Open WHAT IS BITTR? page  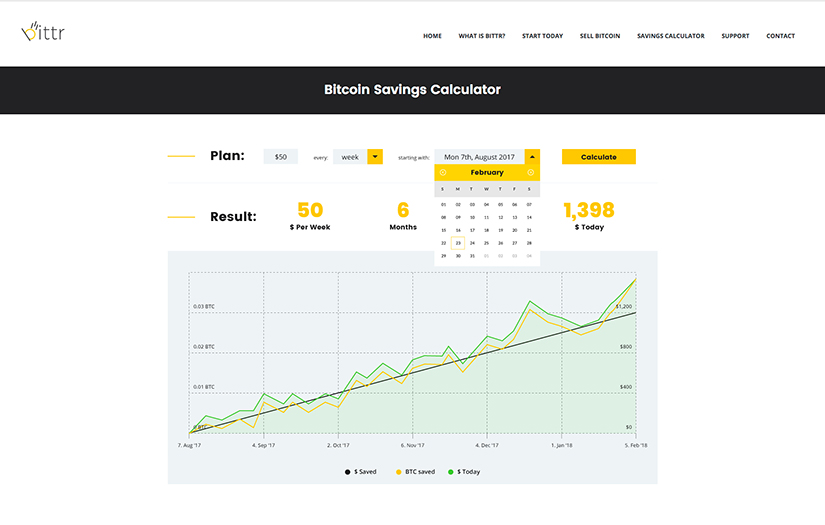coord(481,36)
